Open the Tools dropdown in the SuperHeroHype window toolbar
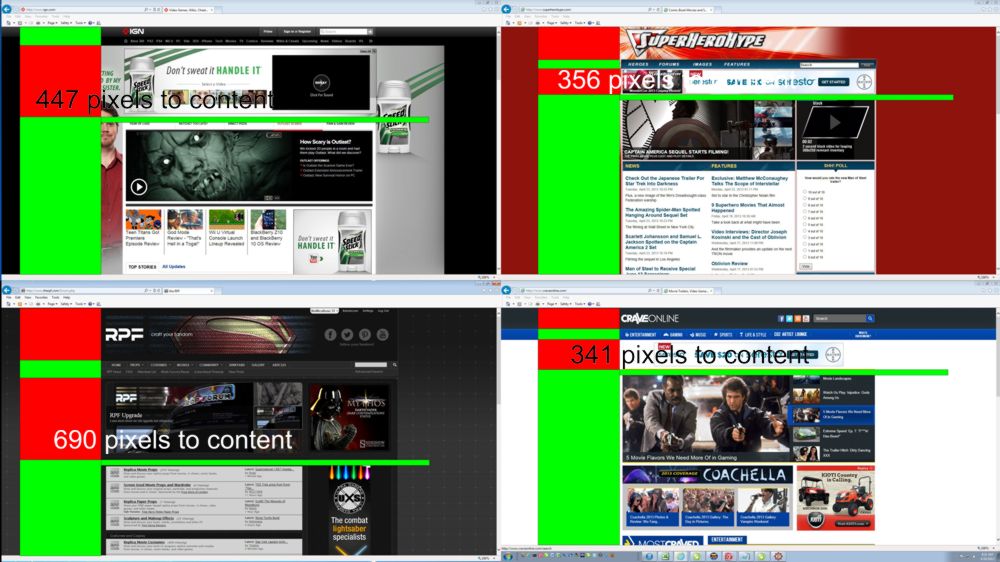1000x562 pixels. click(x=580, y=23)
